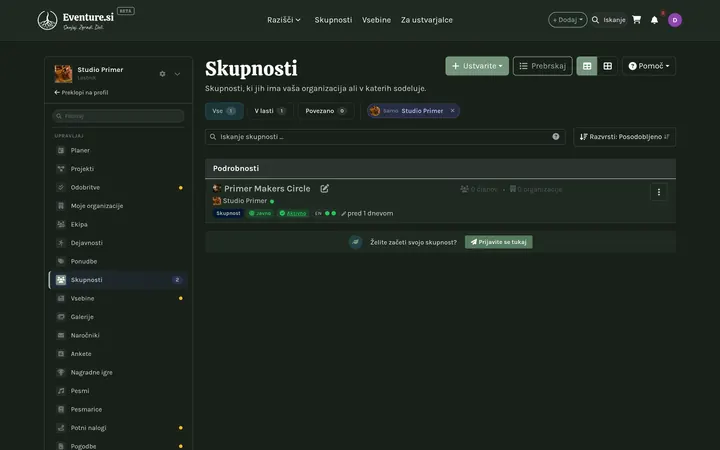The width and height of the screenshot is (720, 450).
Task: Switch to the grid card view
Action: (x=608, y=66)
